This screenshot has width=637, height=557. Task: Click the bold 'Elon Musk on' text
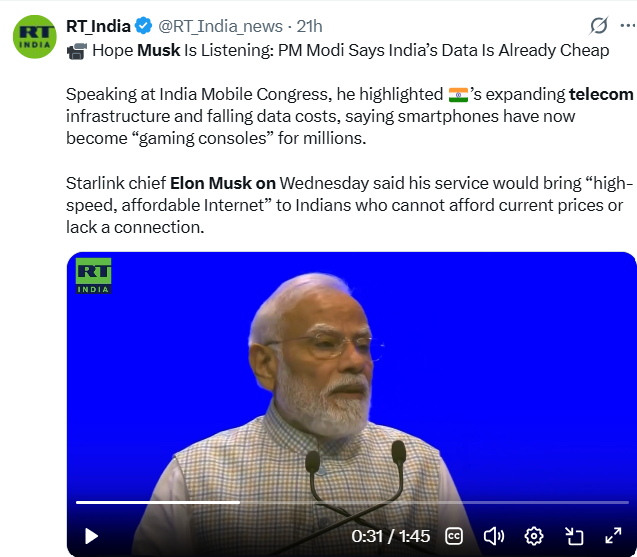point(223,183)
